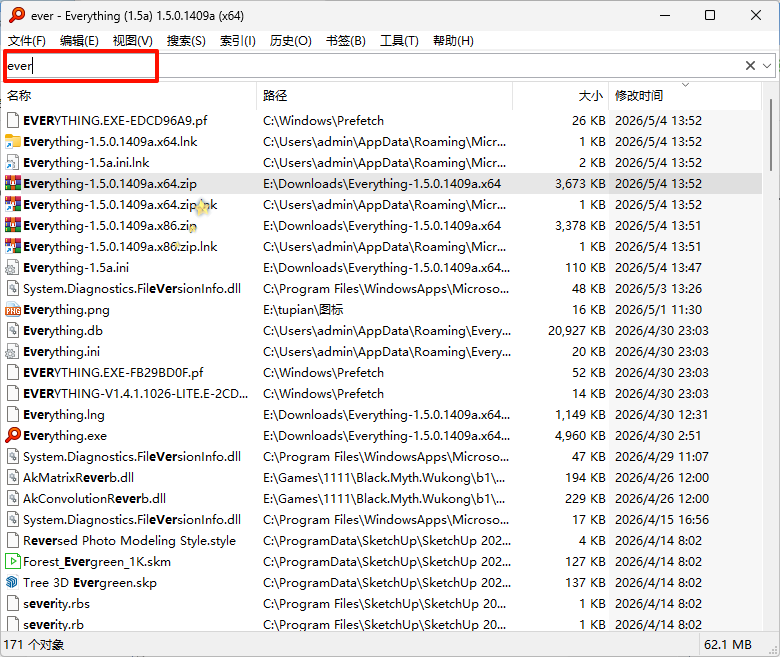This screenshot has width=780, height=657.
Task: Click date 2026/5/3 13:26
Action: click(x=658, y=288)
